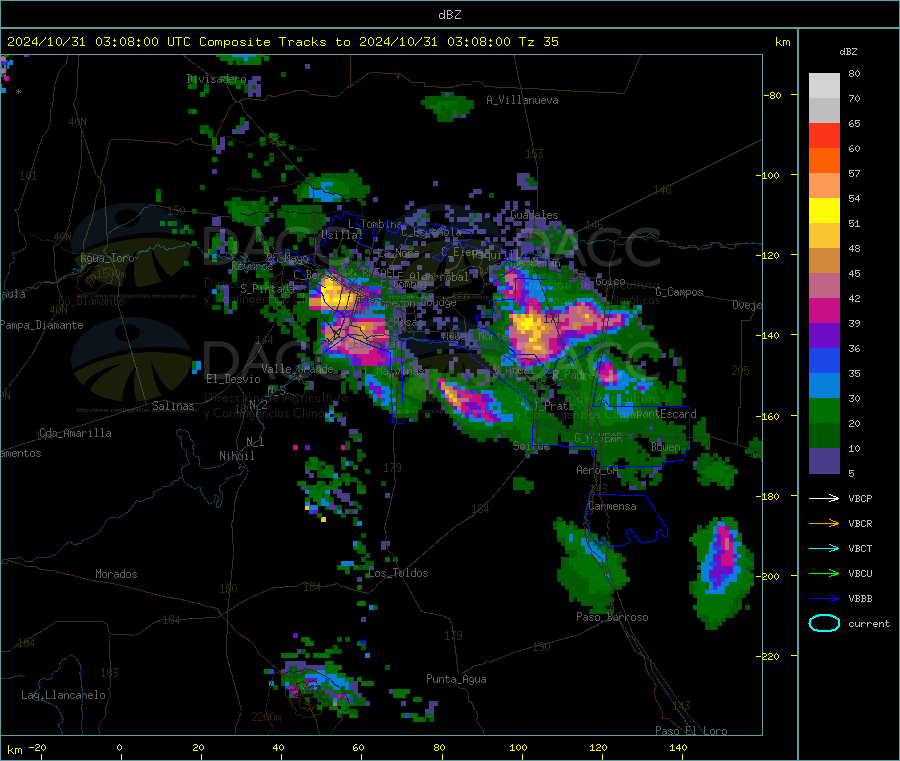The width and height of the screenshot is (900, 761).
Task: Select the red 60-65 dBZ swatch
Action: [824, 135]
